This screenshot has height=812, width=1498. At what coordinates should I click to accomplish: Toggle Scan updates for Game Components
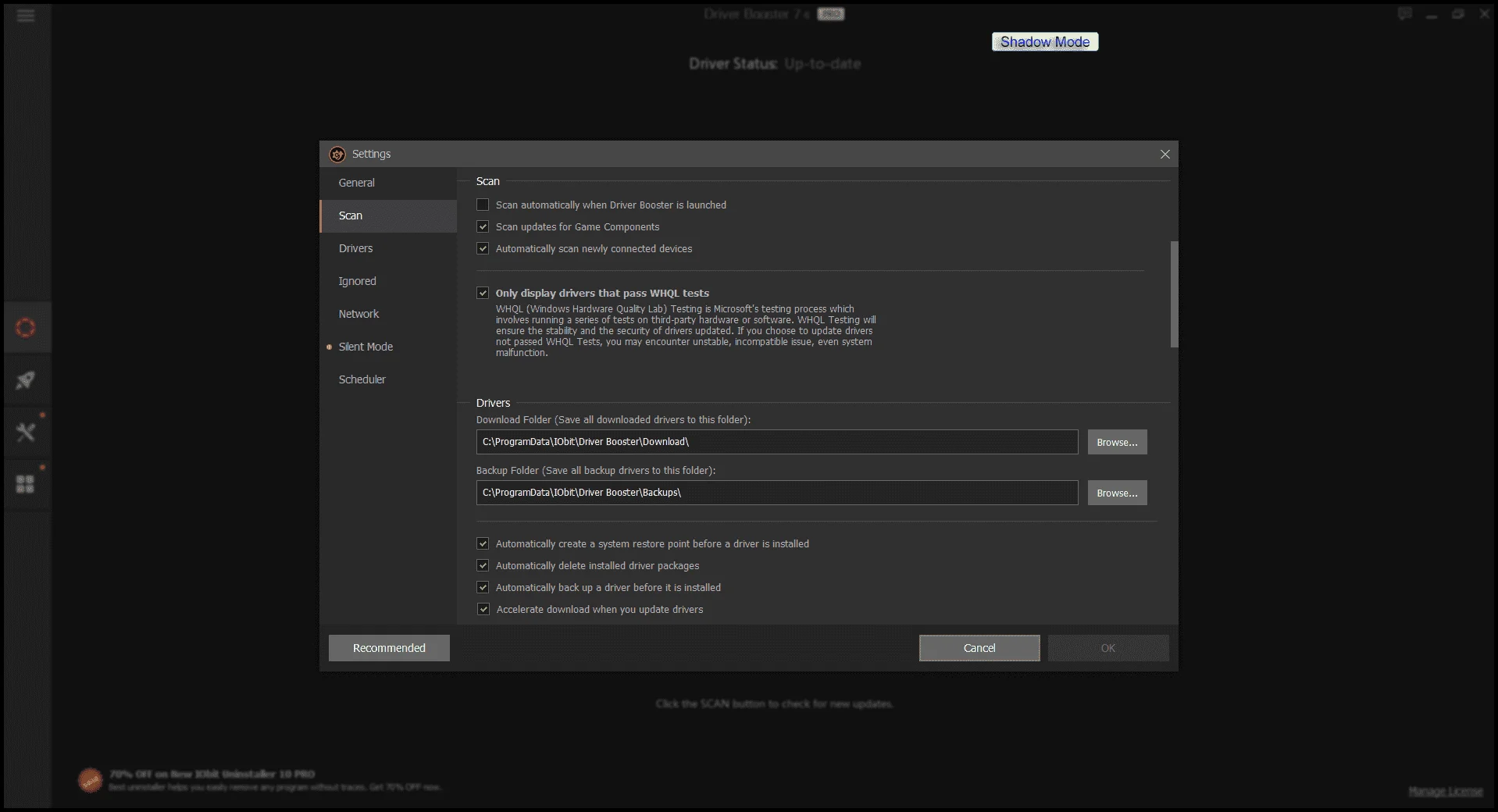(x=483, y=226)
